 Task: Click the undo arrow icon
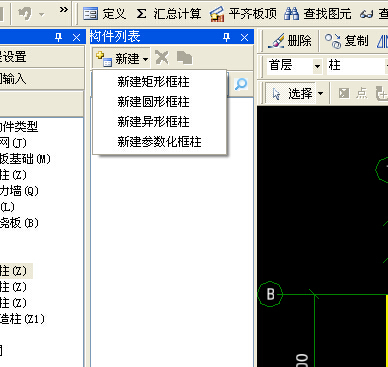coord(25,14)
